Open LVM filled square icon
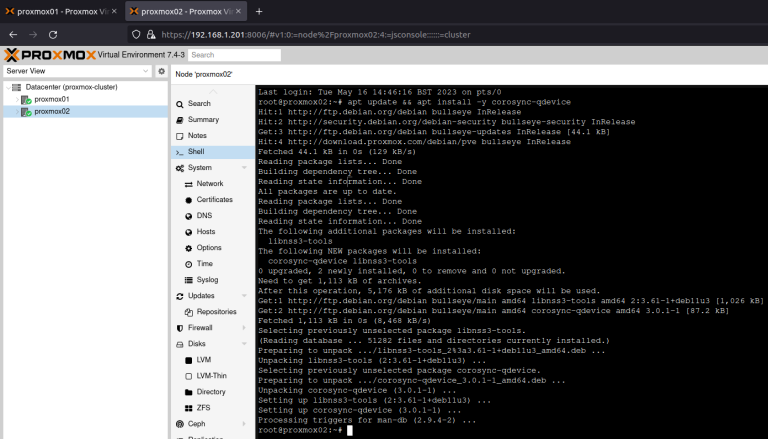 pyautogui.click(x=189, y=360)
